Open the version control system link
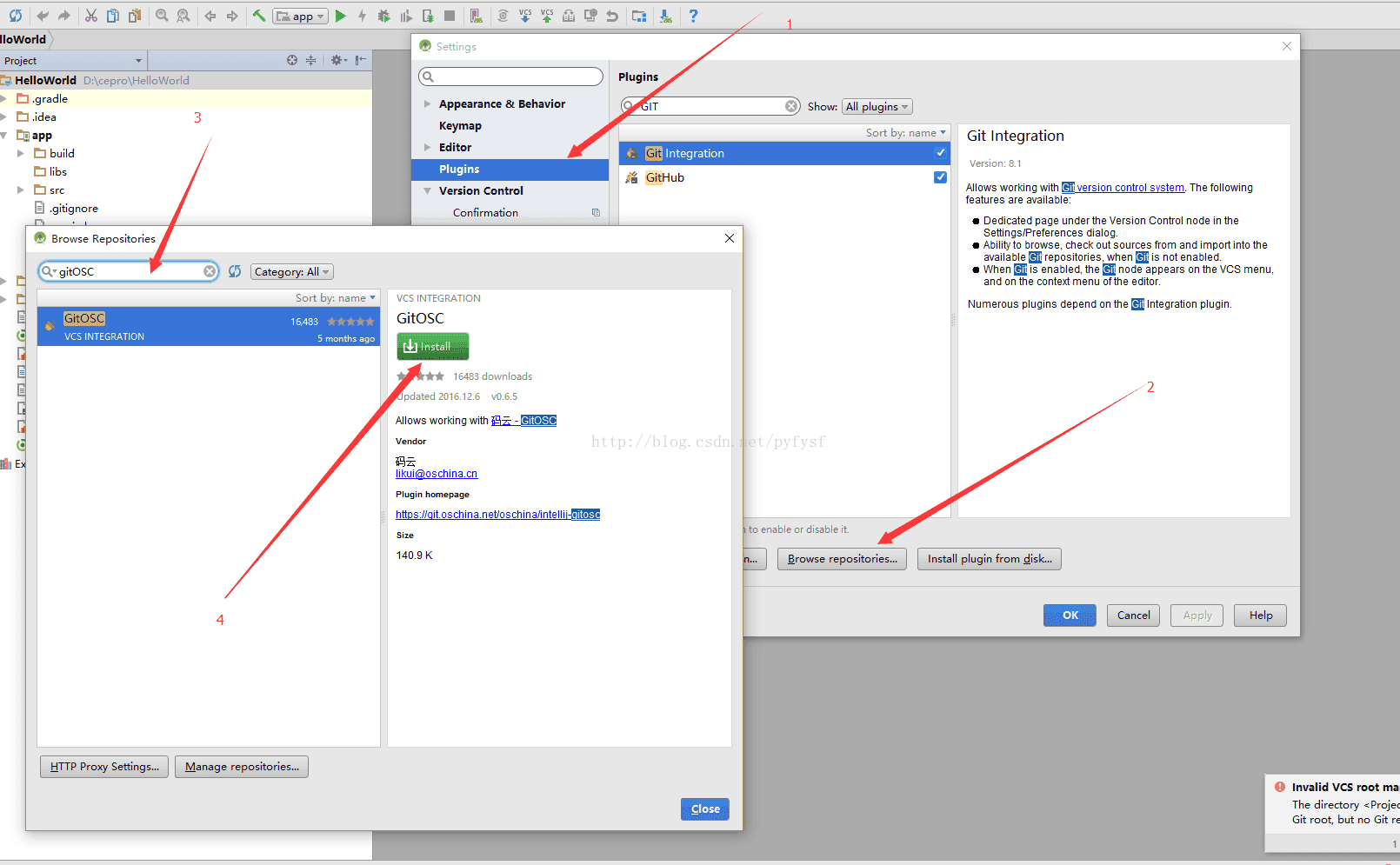The image size is (1400, 865). point(1123,188)
